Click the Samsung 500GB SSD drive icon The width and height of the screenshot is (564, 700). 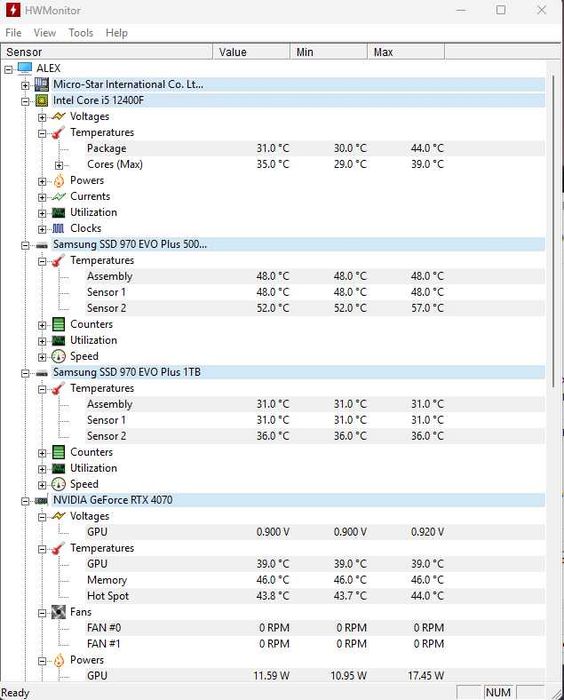click(42, 245)
